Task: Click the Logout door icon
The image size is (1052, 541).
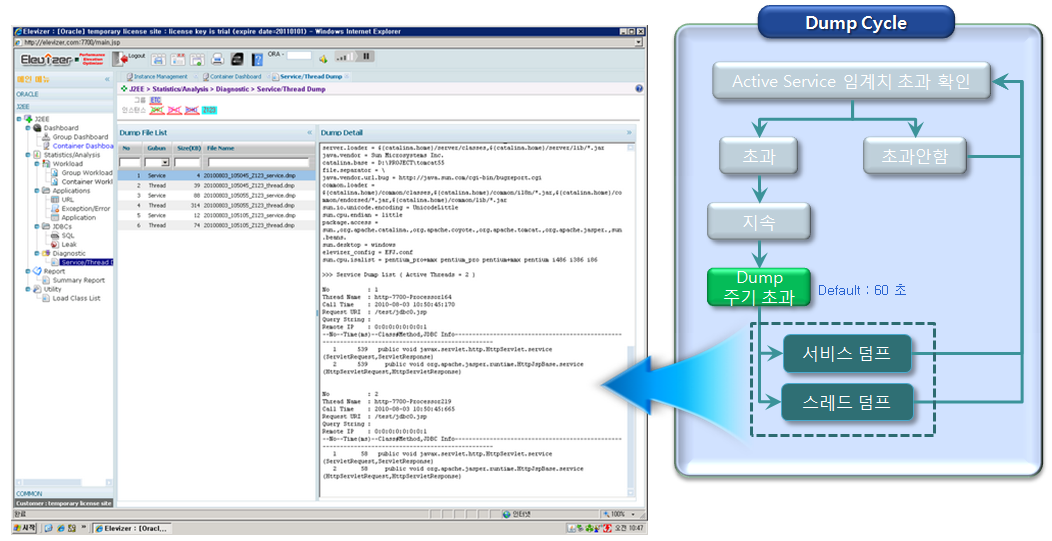Action: pos(119,59)
